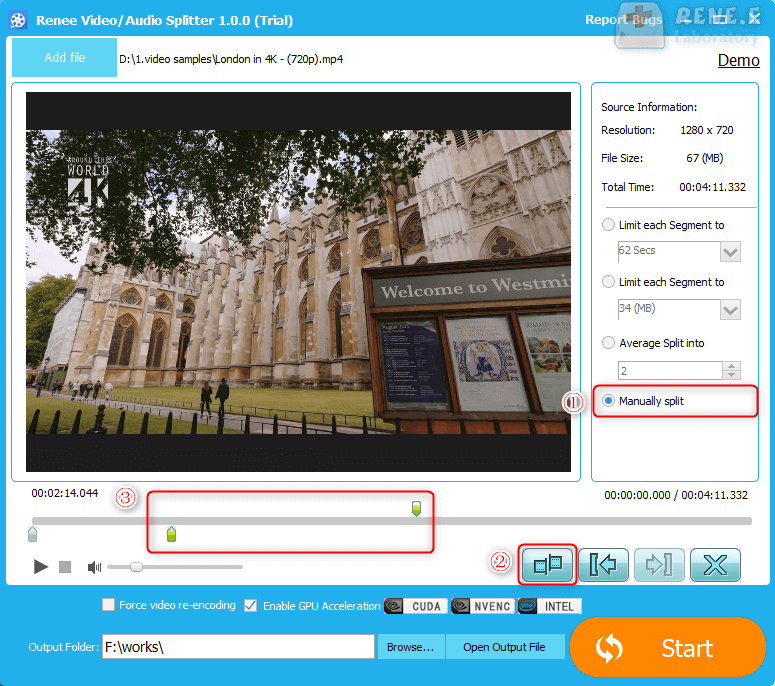Click Add file button
This screenshot has height=686, width=775.
(64, 57)
